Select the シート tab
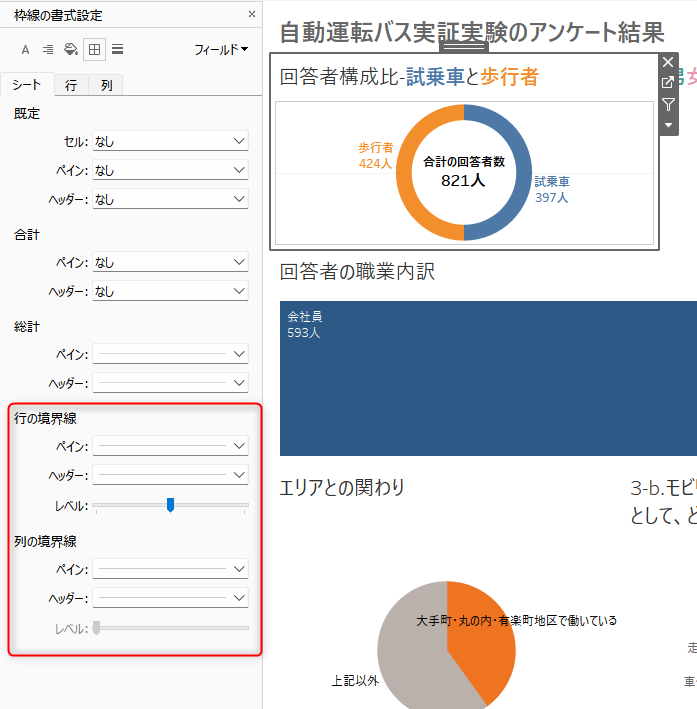Viewport: 697px width, 709px height. pos(27,86)
